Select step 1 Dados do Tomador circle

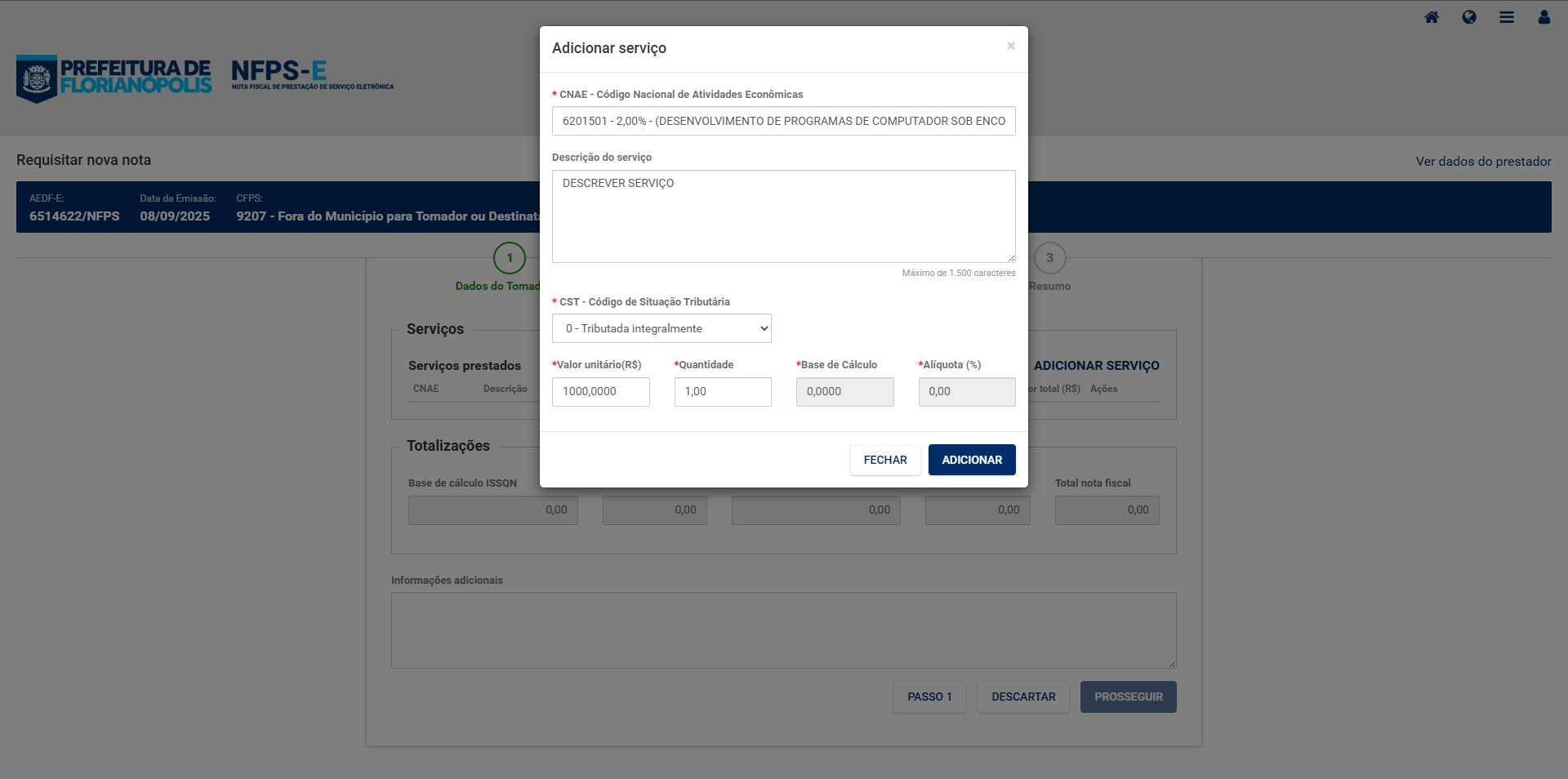510,258
